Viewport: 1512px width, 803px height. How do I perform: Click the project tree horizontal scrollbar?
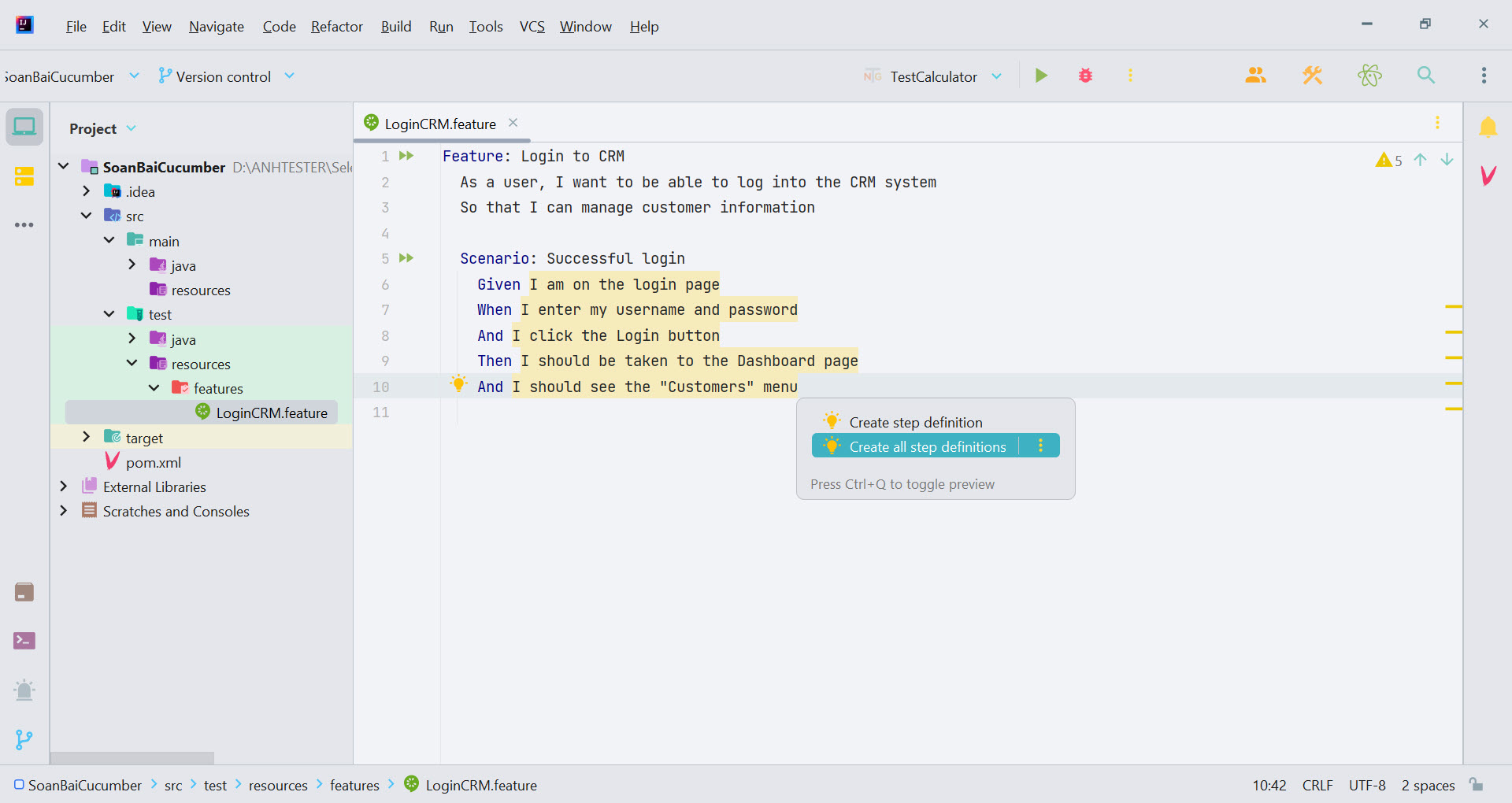click(132, 757)
